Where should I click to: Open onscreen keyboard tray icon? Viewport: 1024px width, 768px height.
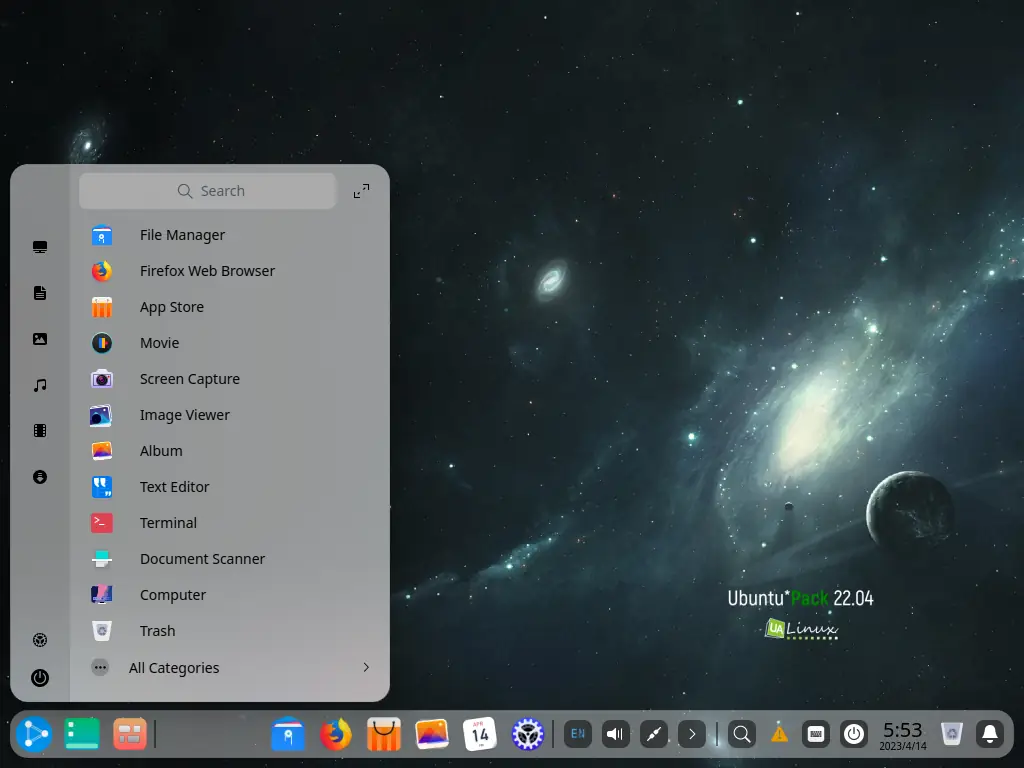point(816,734)
